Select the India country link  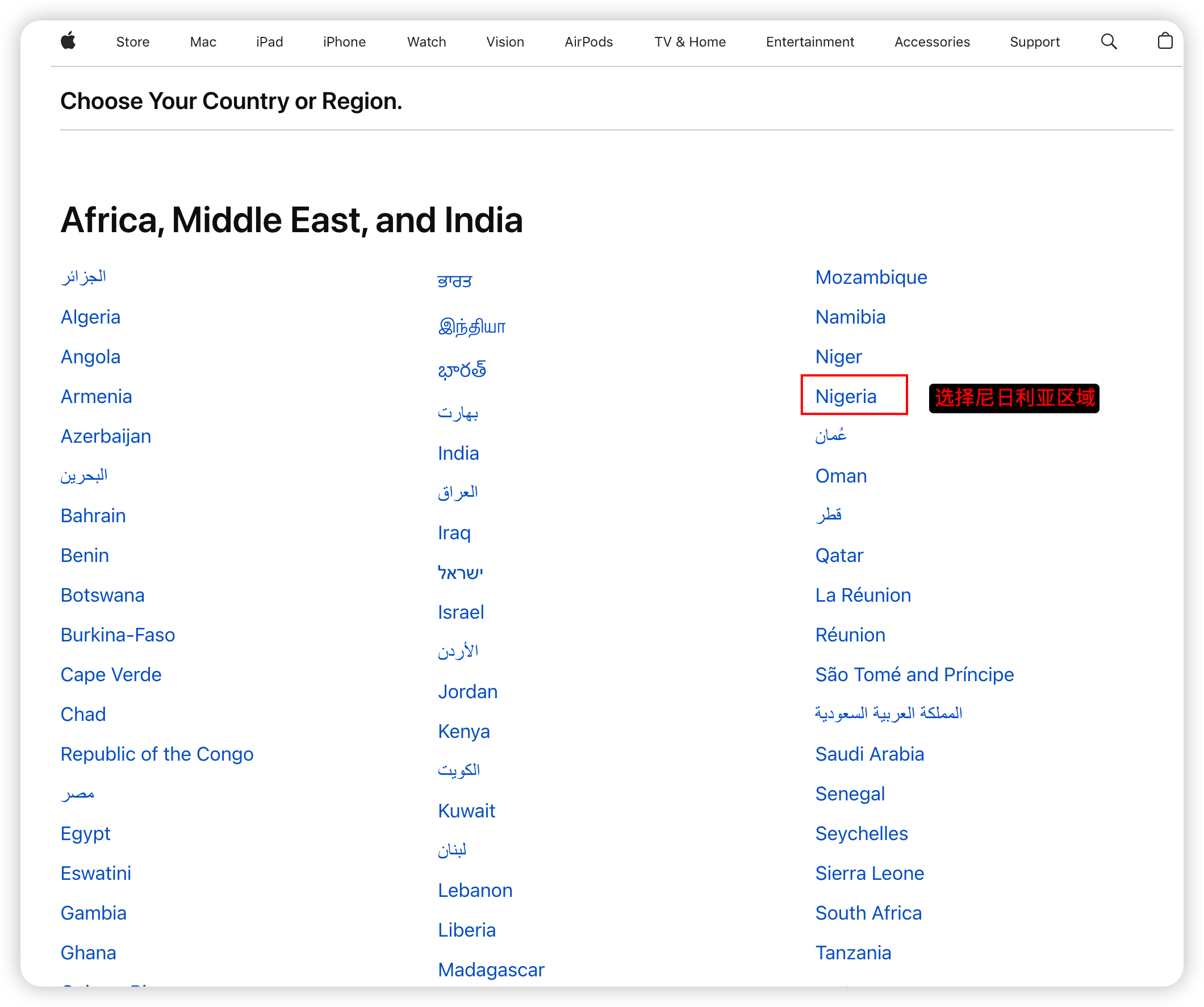pos(458,454)
